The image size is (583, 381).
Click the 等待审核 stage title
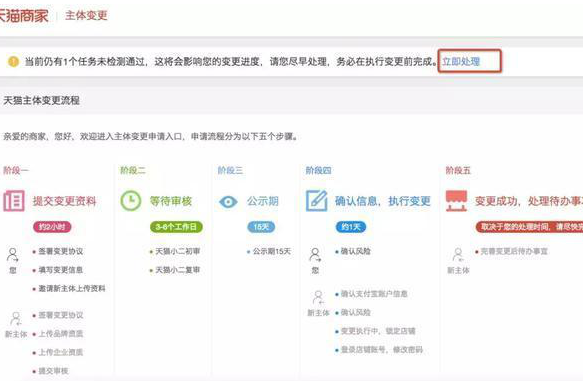coord(171,201)
